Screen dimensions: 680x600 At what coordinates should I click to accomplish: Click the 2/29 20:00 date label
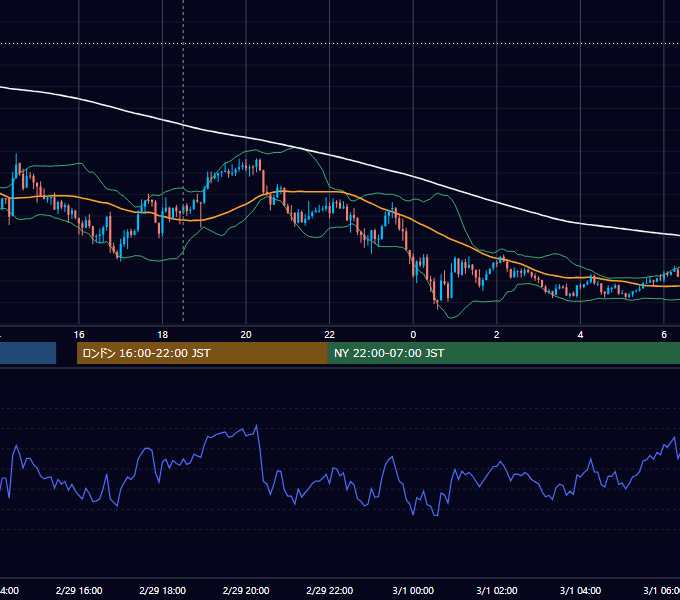click(246, 590)
